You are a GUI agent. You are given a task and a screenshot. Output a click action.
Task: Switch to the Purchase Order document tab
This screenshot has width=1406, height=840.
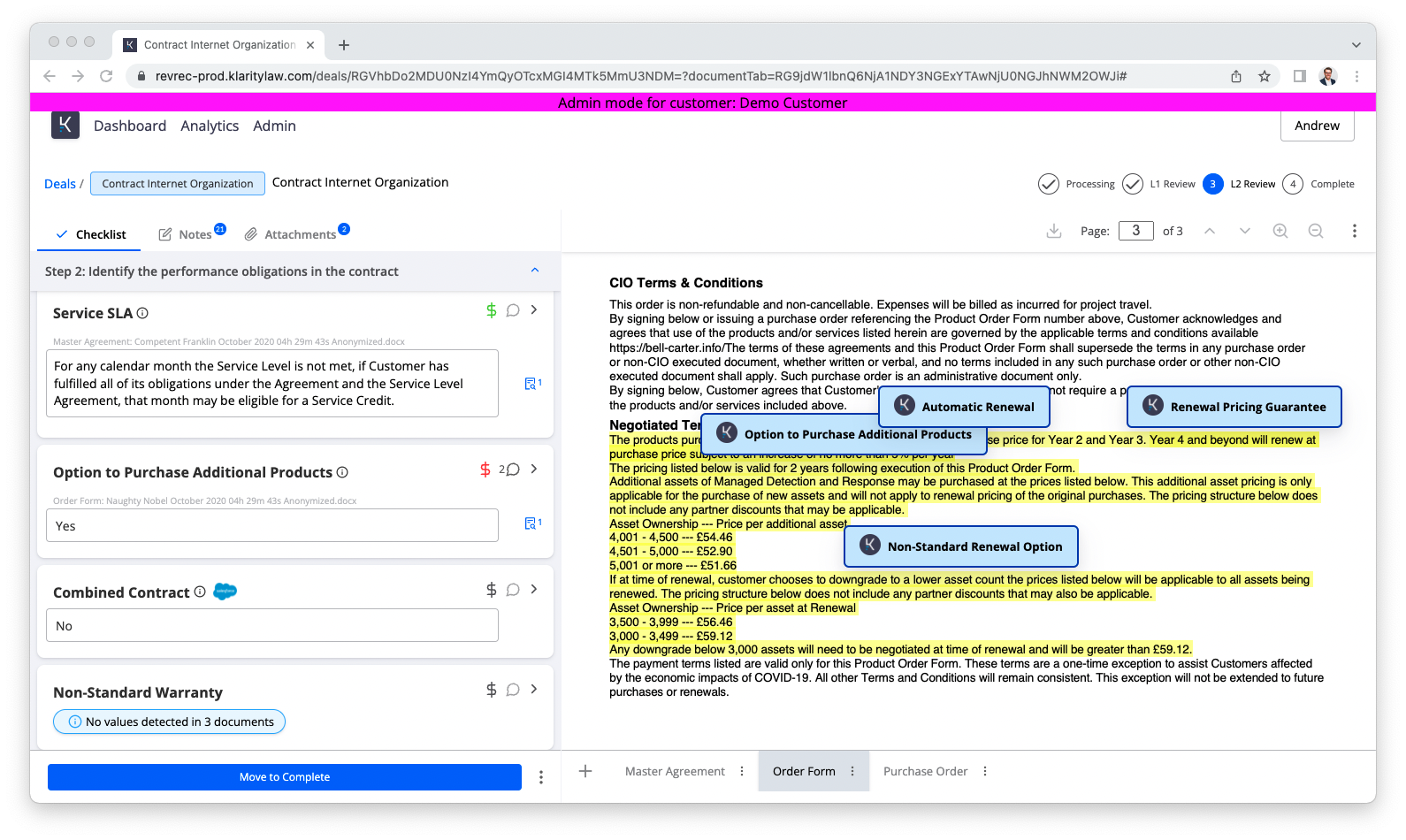coord(925,771)
